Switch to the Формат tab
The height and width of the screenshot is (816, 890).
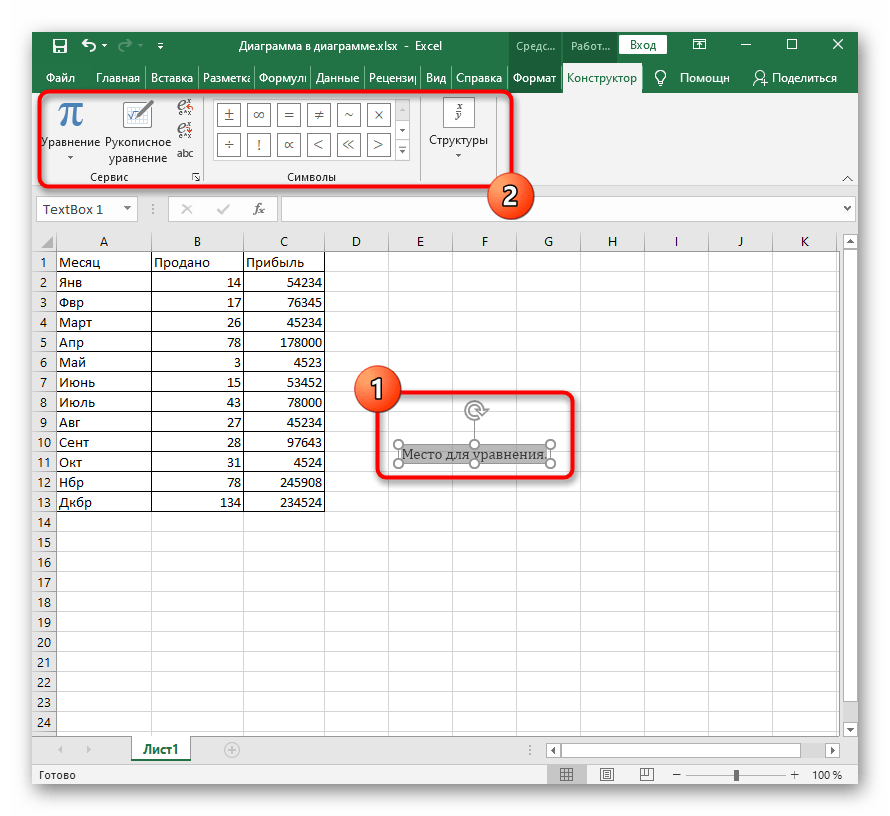point(534,78)
